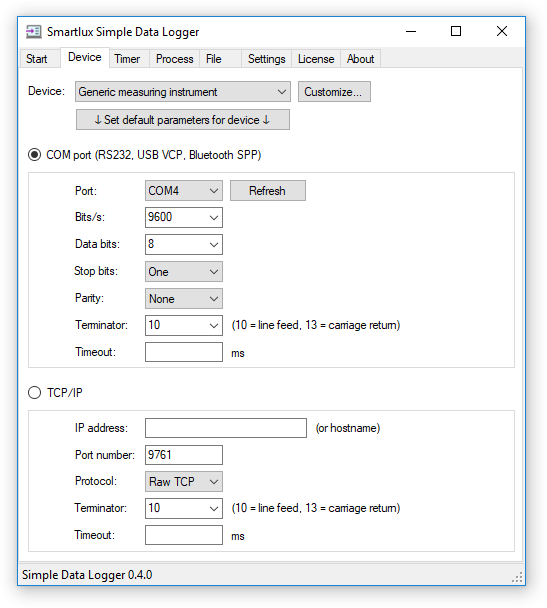This screenshot has height=608, width=547.
Task: Expand the Data bits dropdown
Action: click(x=184, y=244)
